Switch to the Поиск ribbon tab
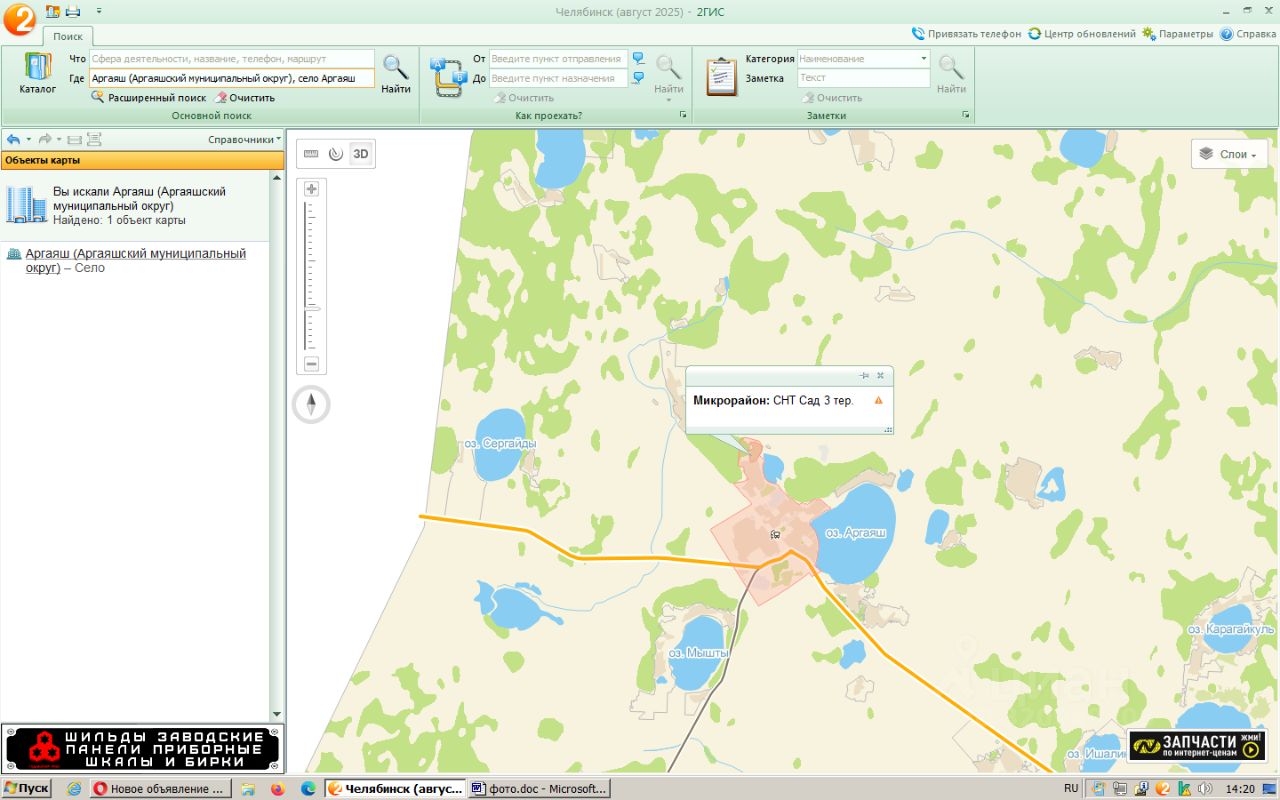1280x800 pixels. [x=68, y=36]
